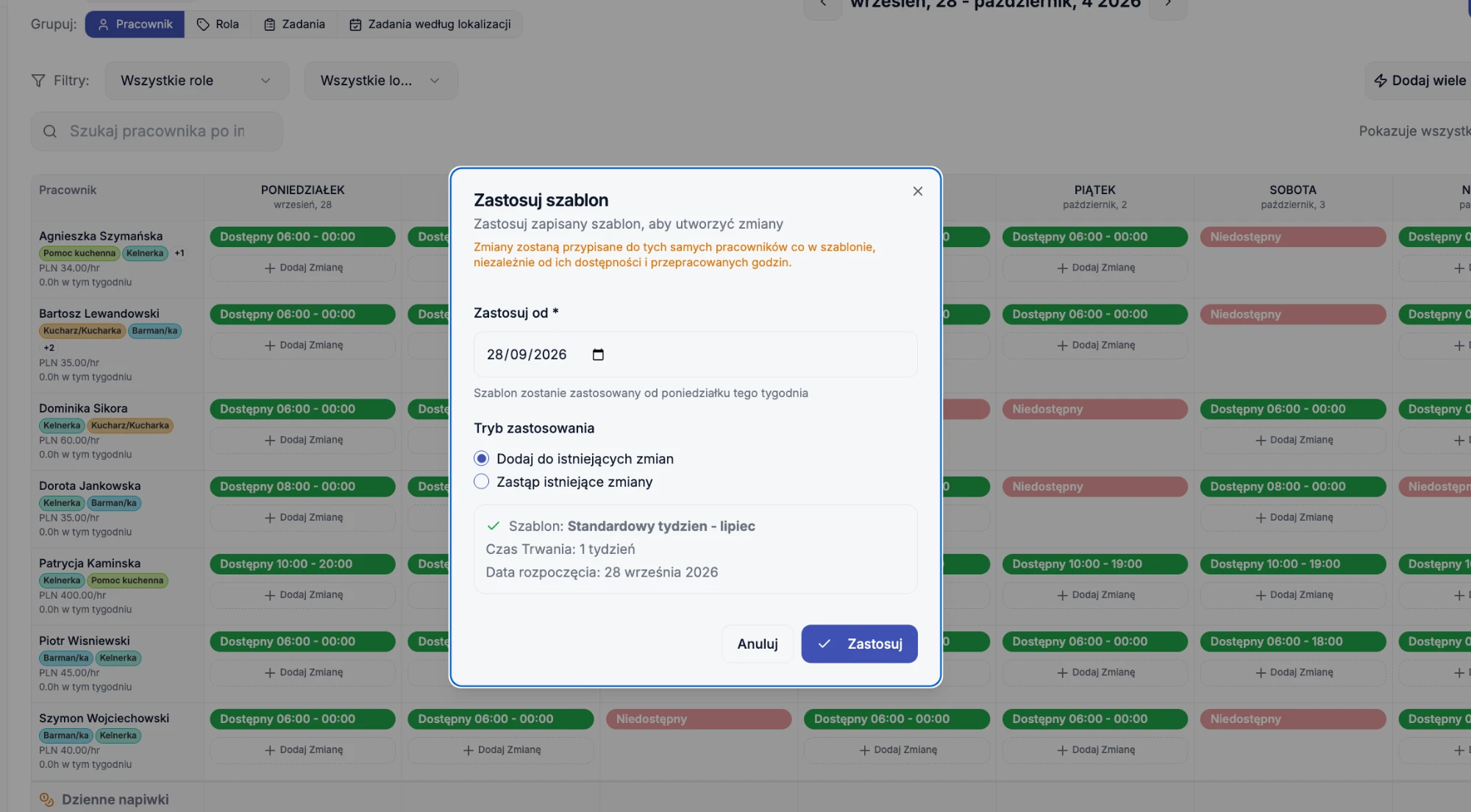
Task: Click the Filtry funnel icon
Action: (x=38, y=80)
